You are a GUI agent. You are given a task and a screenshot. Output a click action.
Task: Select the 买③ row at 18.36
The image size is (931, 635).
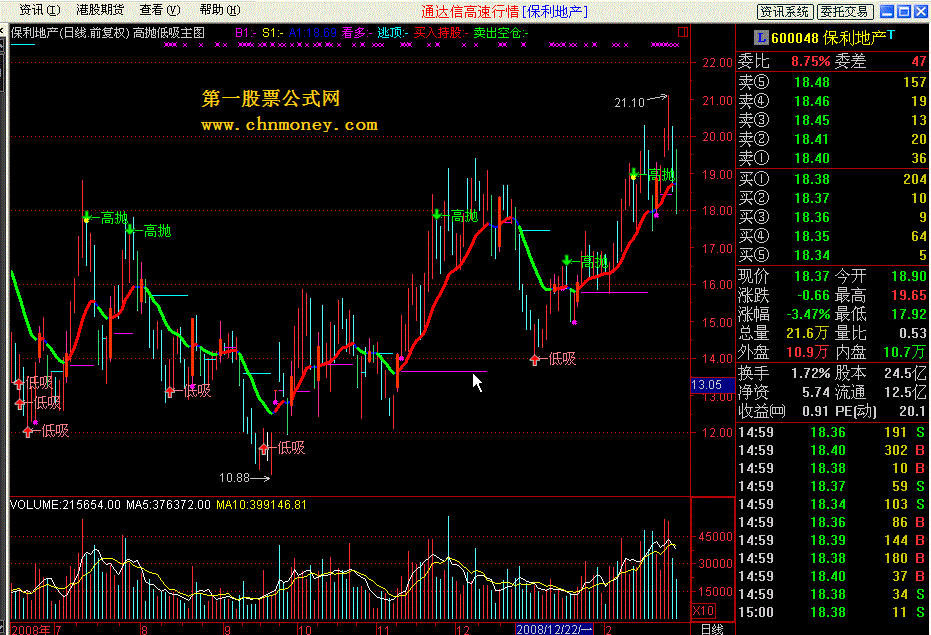click(832, 217)
